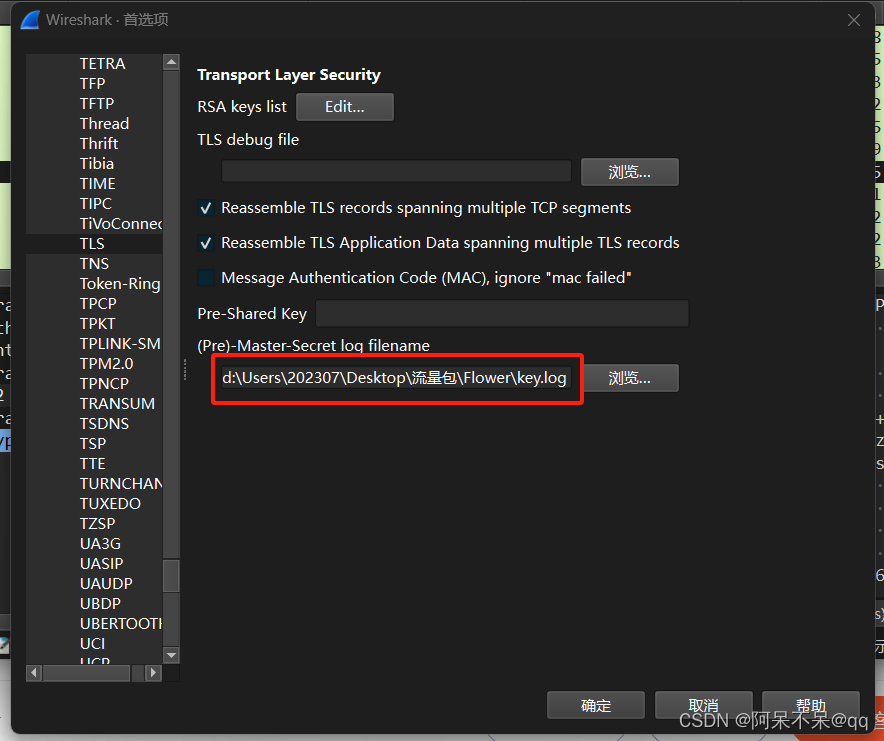Select TRANSUM protocol in list
The width and height of the screenshot is (884, 741).
(x=117, y=404)
